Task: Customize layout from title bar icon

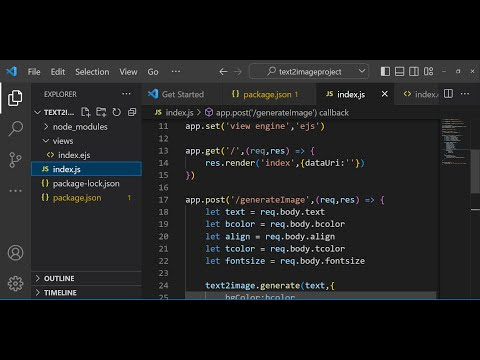Action: point(428,71)
